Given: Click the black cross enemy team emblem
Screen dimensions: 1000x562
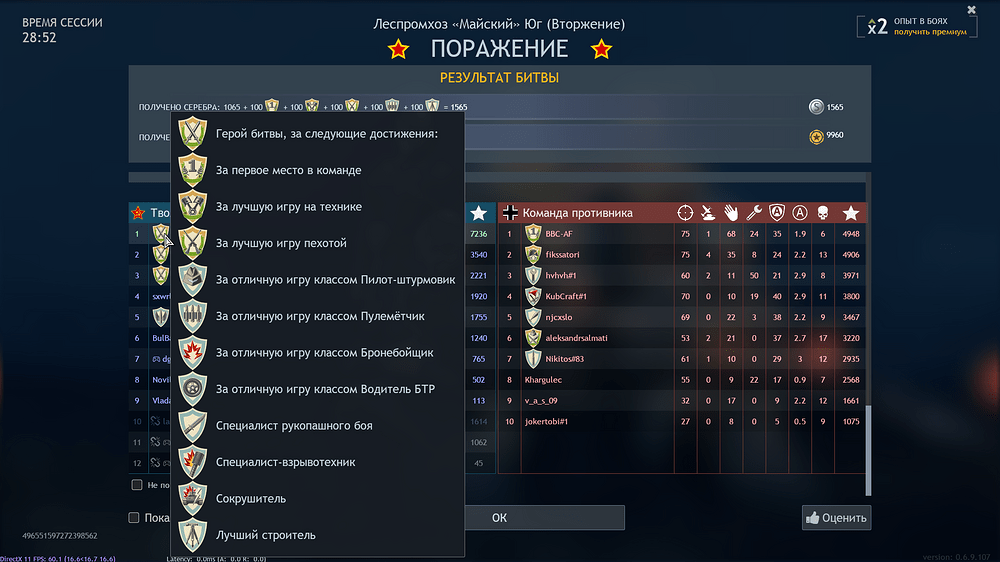Looking at the screenshot, I should coord(511,212).
